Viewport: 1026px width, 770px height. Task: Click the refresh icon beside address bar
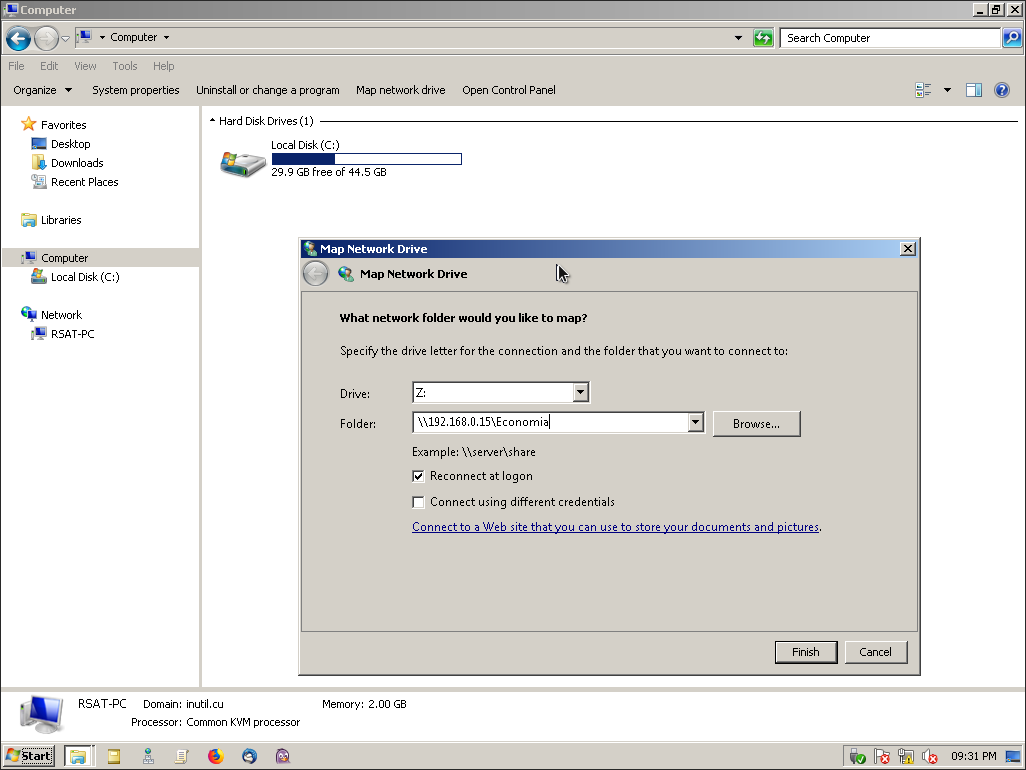point(763,38)
